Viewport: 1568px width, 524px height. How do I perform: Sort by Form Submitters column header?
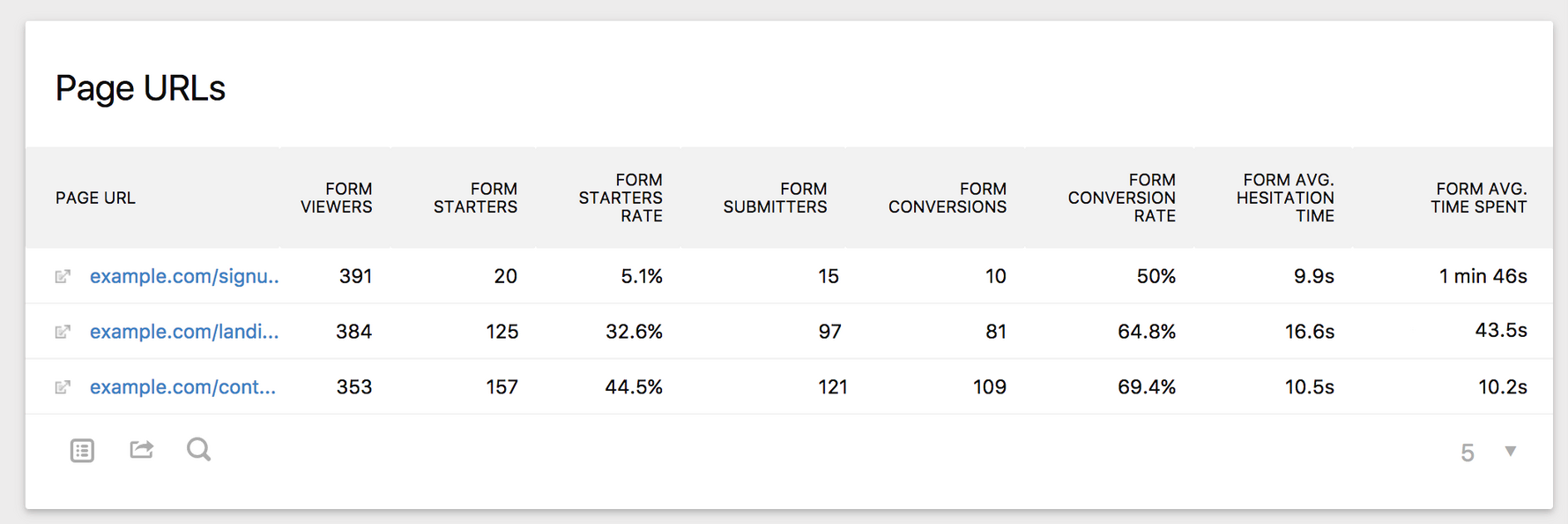tap(775, 198)
